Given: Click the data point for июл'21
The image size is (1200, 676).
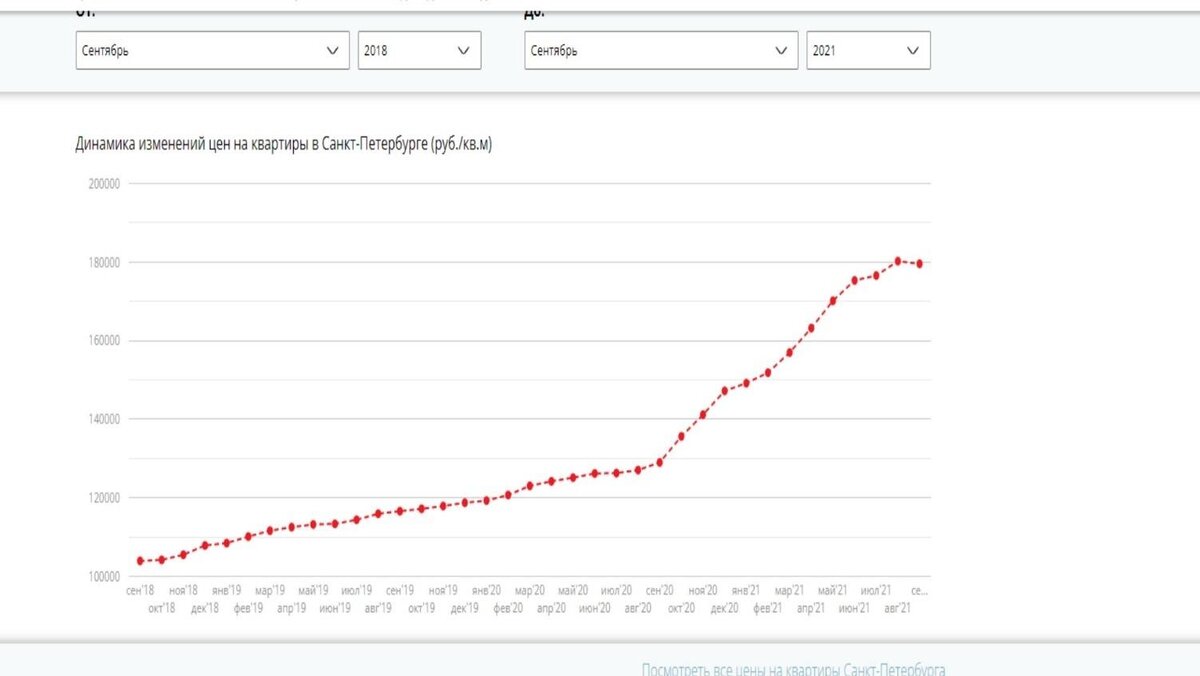Looking at the screenshot, I should (x=876, y=275).
